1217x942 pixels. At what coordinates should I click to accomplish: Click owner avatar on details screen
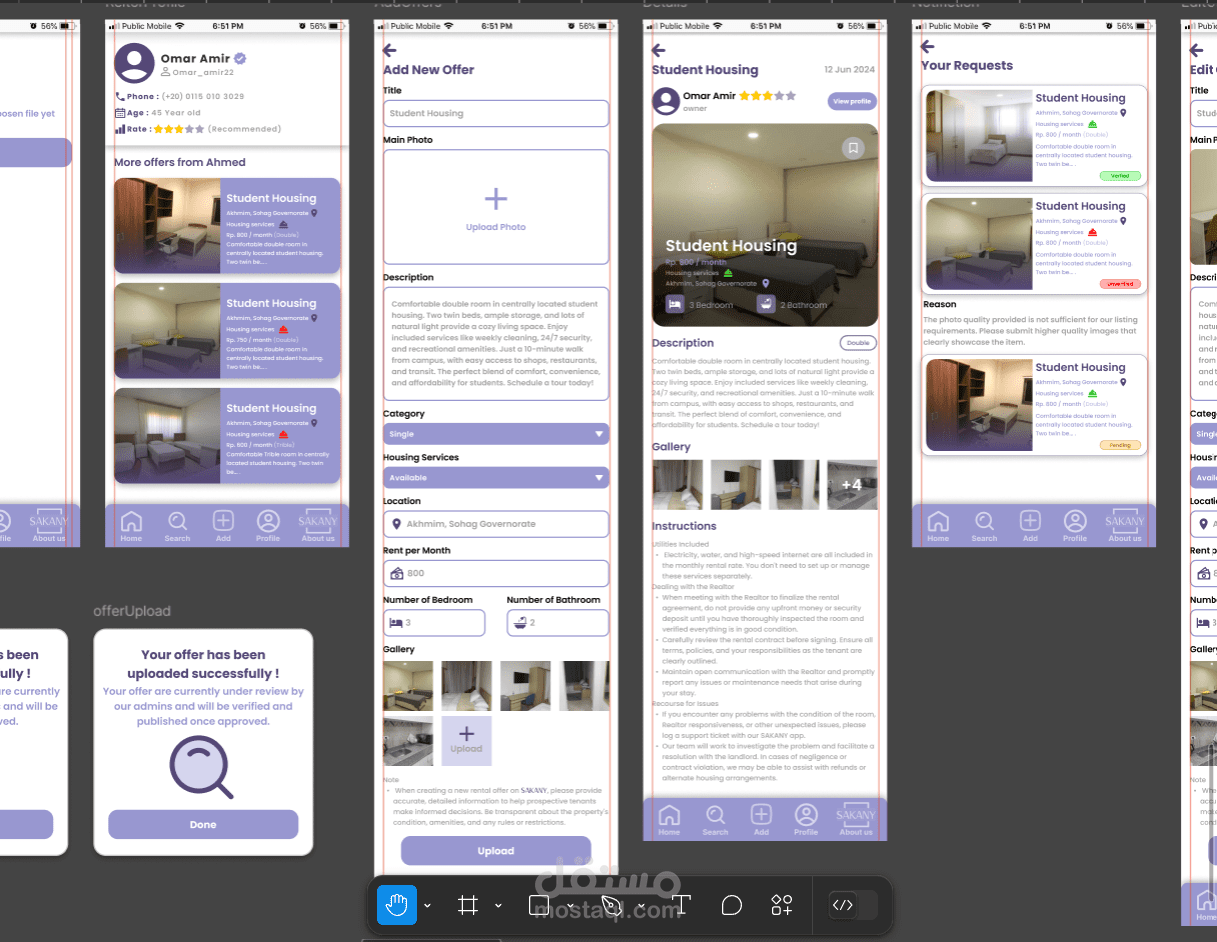tap(665, 101)
